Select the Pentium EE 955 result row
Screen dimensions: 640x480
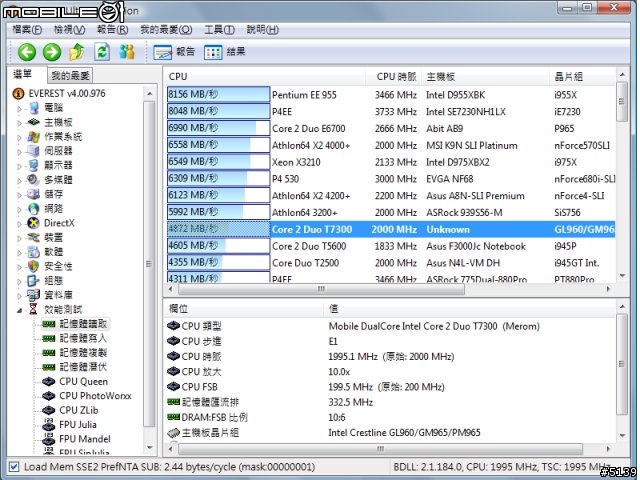391,95
